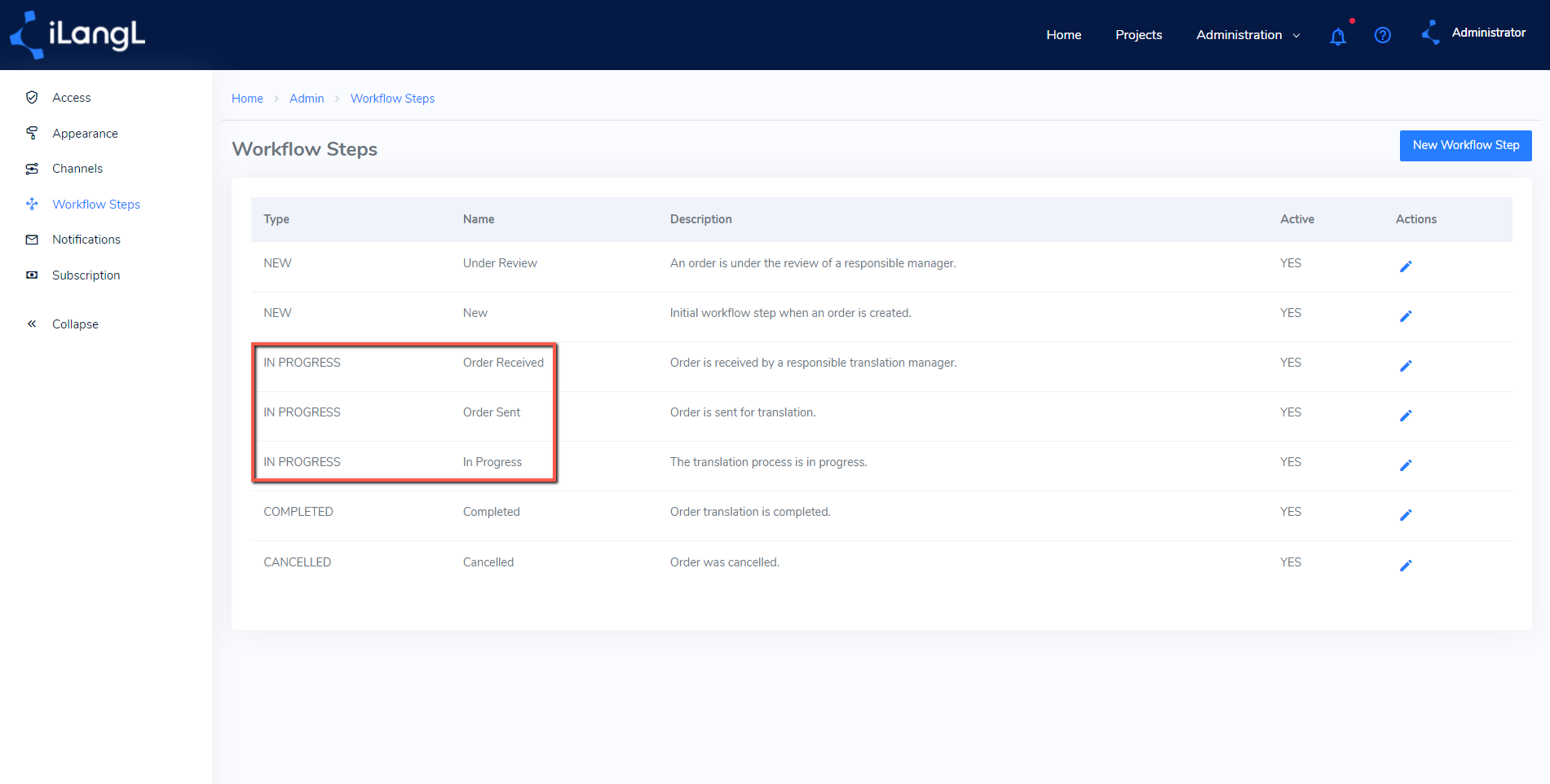Screen dimensions: 1550x784
Task: Click the Home breadcrumb link
Action: 247,99
